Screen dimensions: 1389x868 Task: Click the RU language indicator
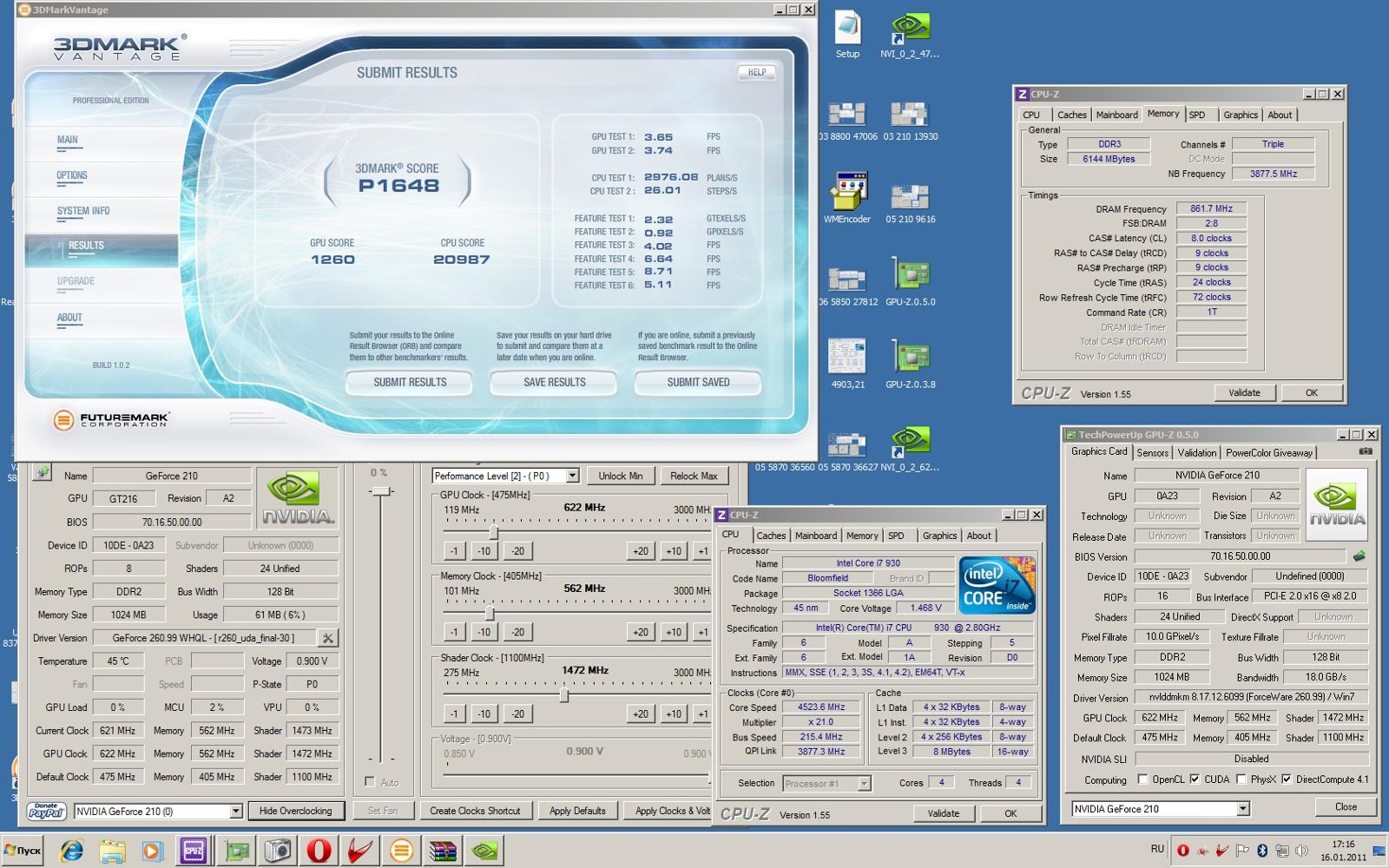1157,849
